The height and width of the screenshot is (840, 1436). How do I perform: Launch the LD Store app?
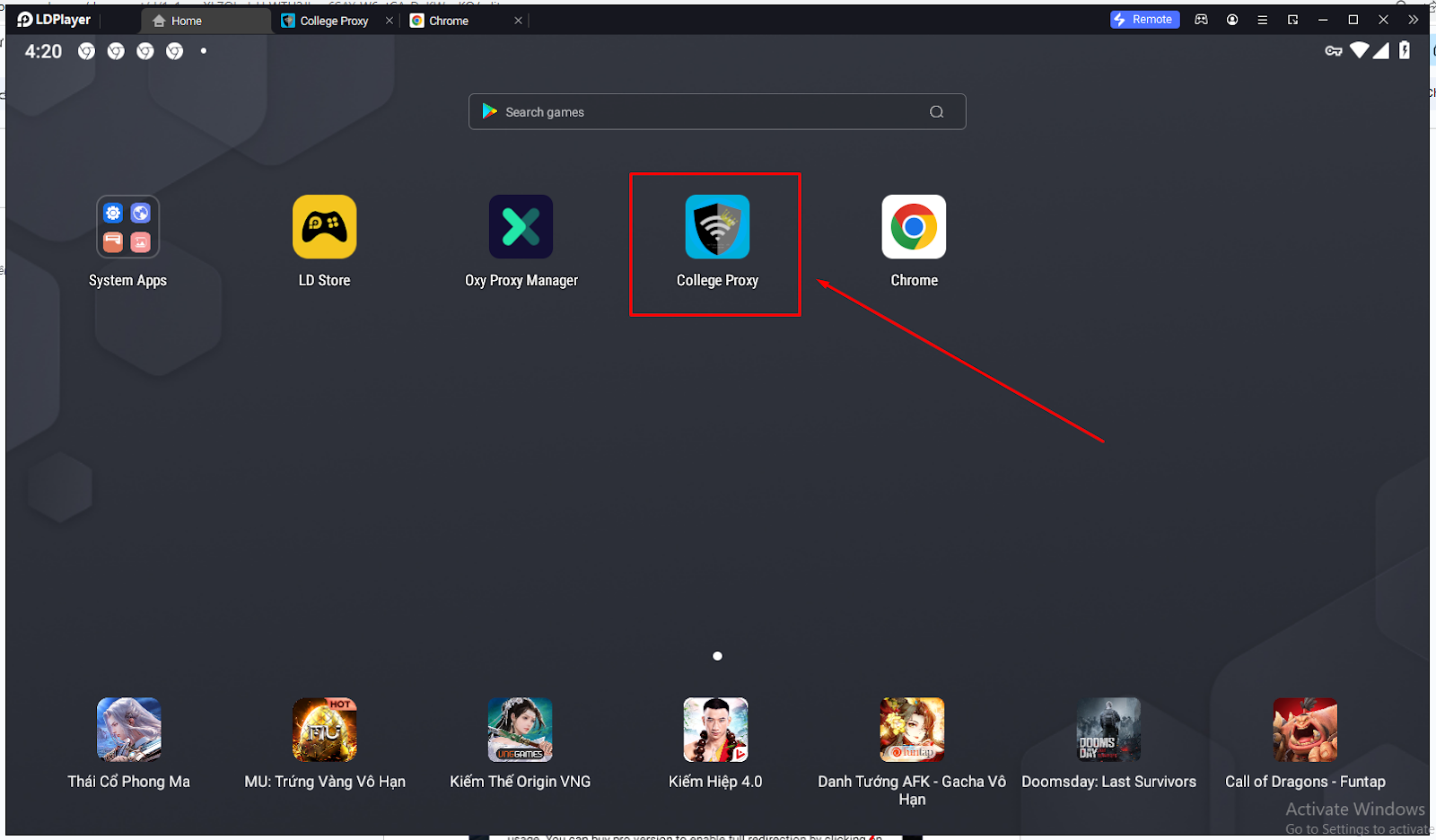pos(324,227)
